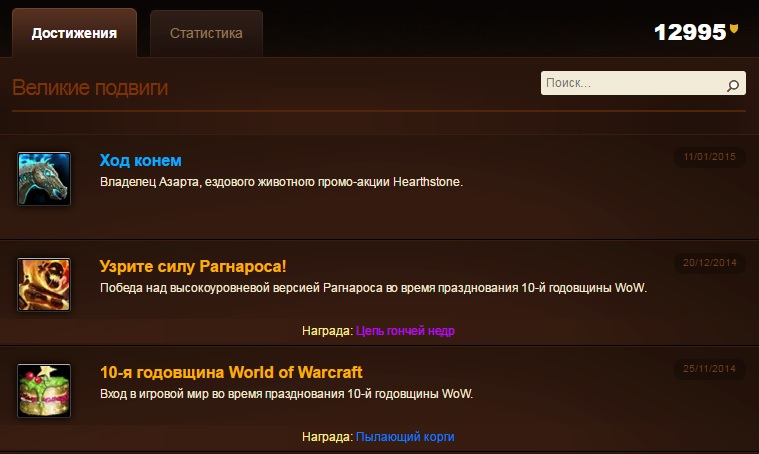
Task: Click the 20/12/2014 date badge
Action: 709,263
